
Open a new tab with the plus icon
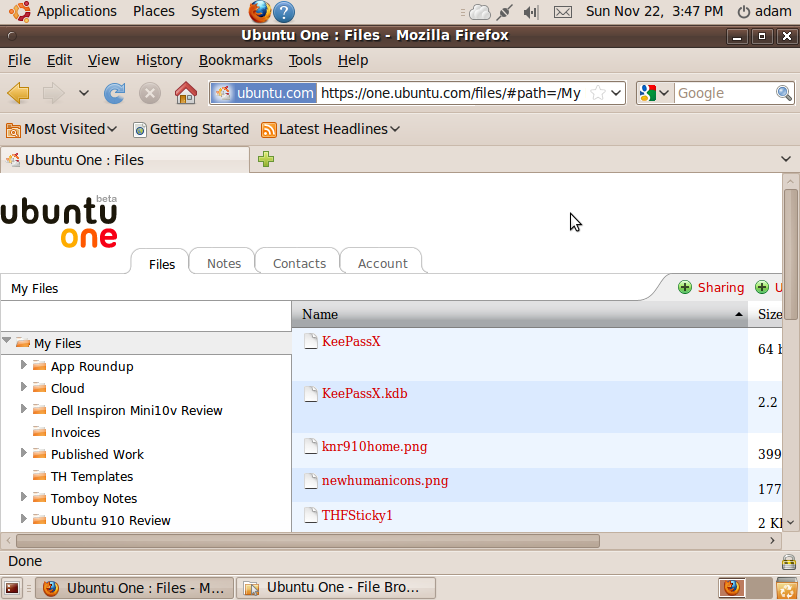pyautogui.click(x=266, y=159)
